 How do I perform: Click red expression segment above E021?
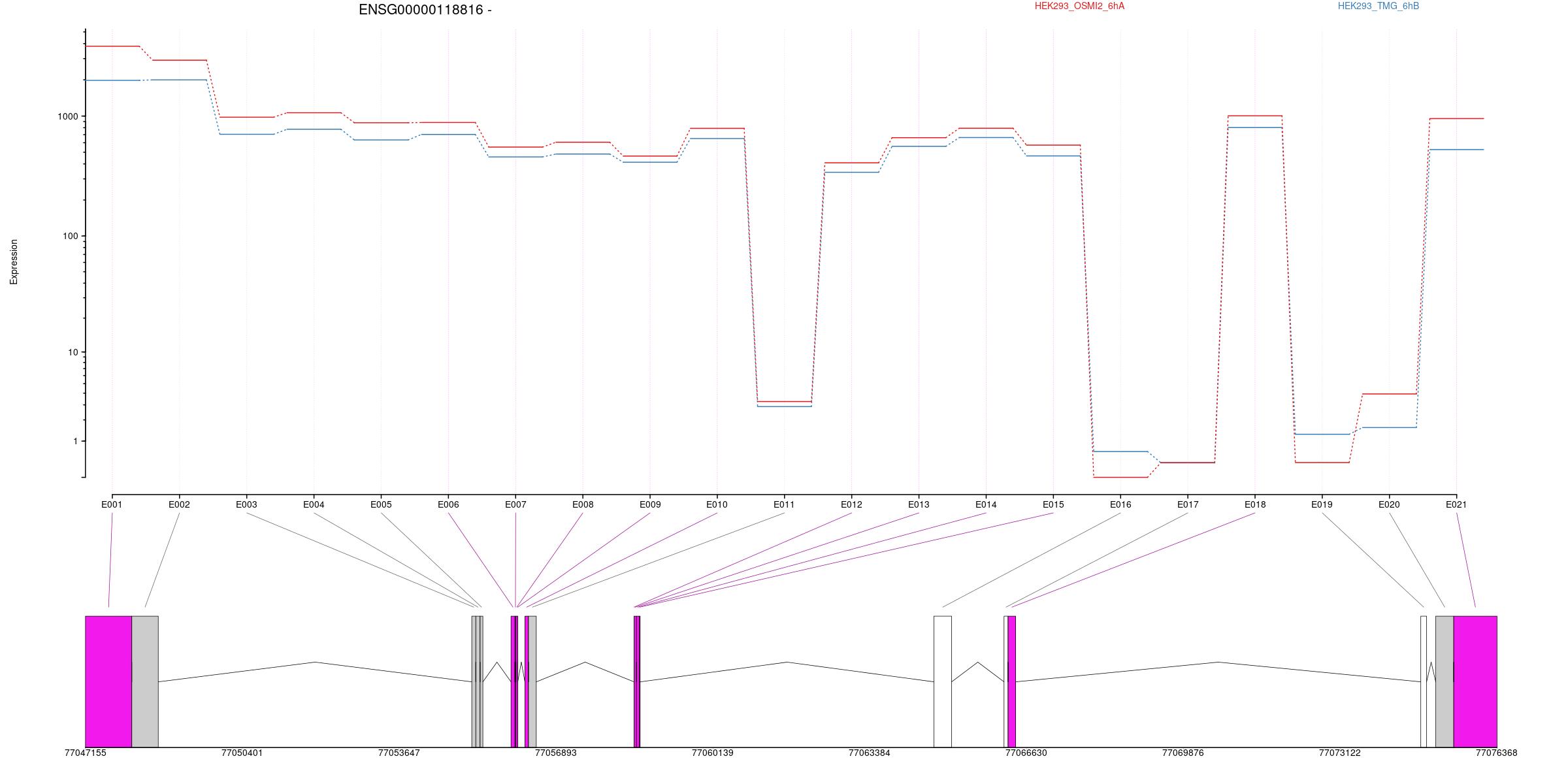[1456, 118]
